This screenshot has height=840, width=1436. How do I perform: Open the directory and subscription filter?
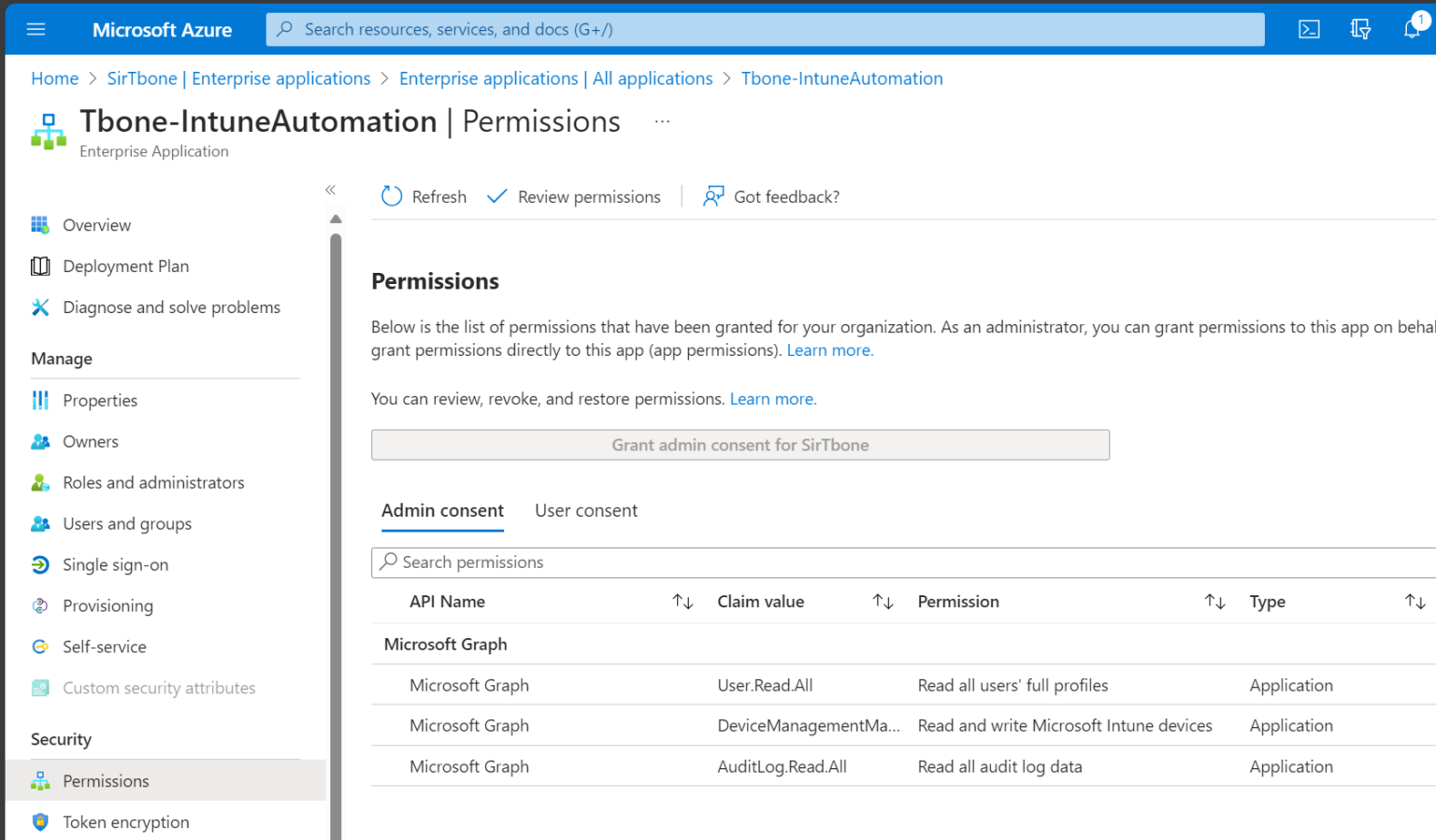1360,29
